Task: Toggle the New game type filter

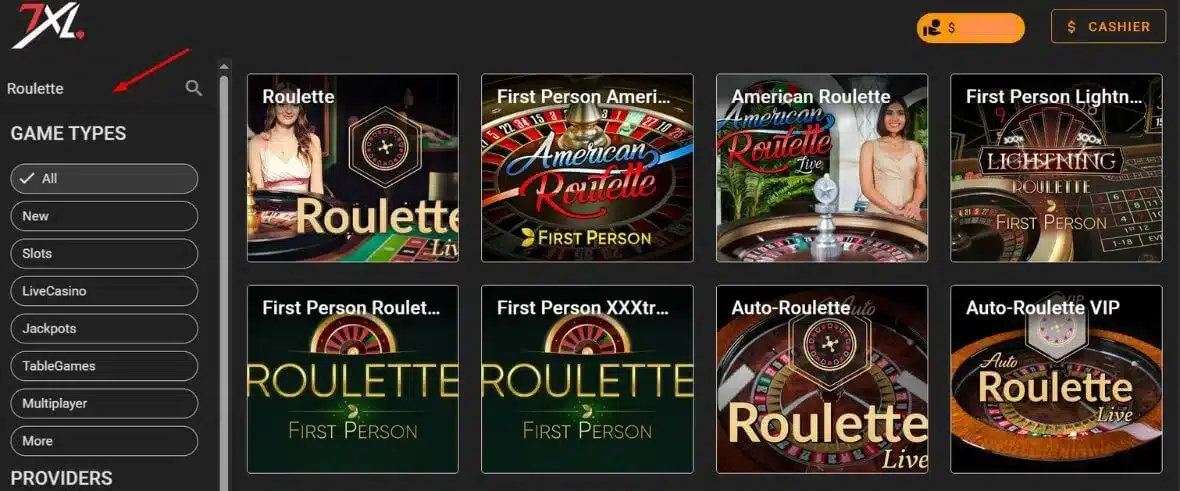Action: 104,216
